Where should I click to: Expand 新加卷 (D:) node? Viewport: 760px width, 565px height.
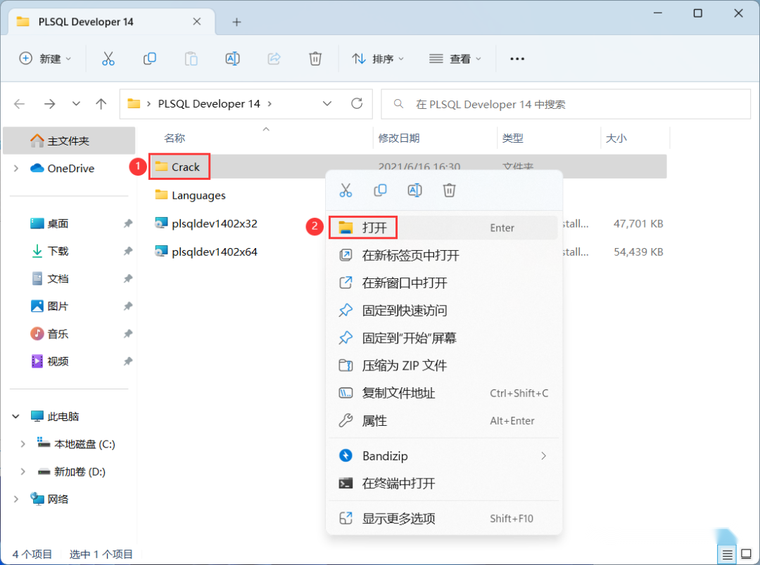click(22, 471)
